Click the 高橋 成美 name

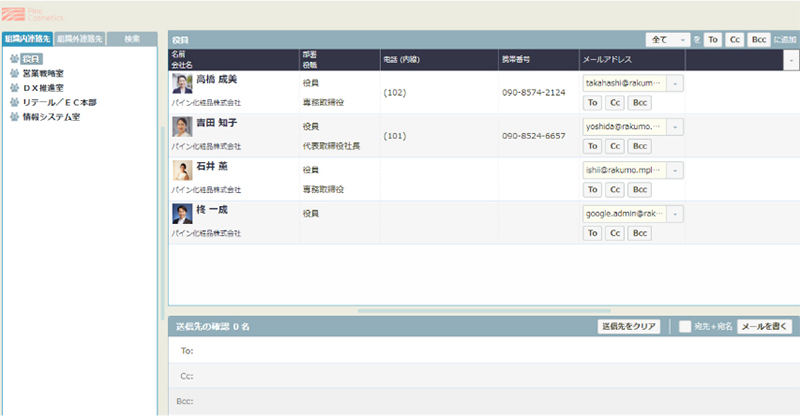[x=216, y=79]
